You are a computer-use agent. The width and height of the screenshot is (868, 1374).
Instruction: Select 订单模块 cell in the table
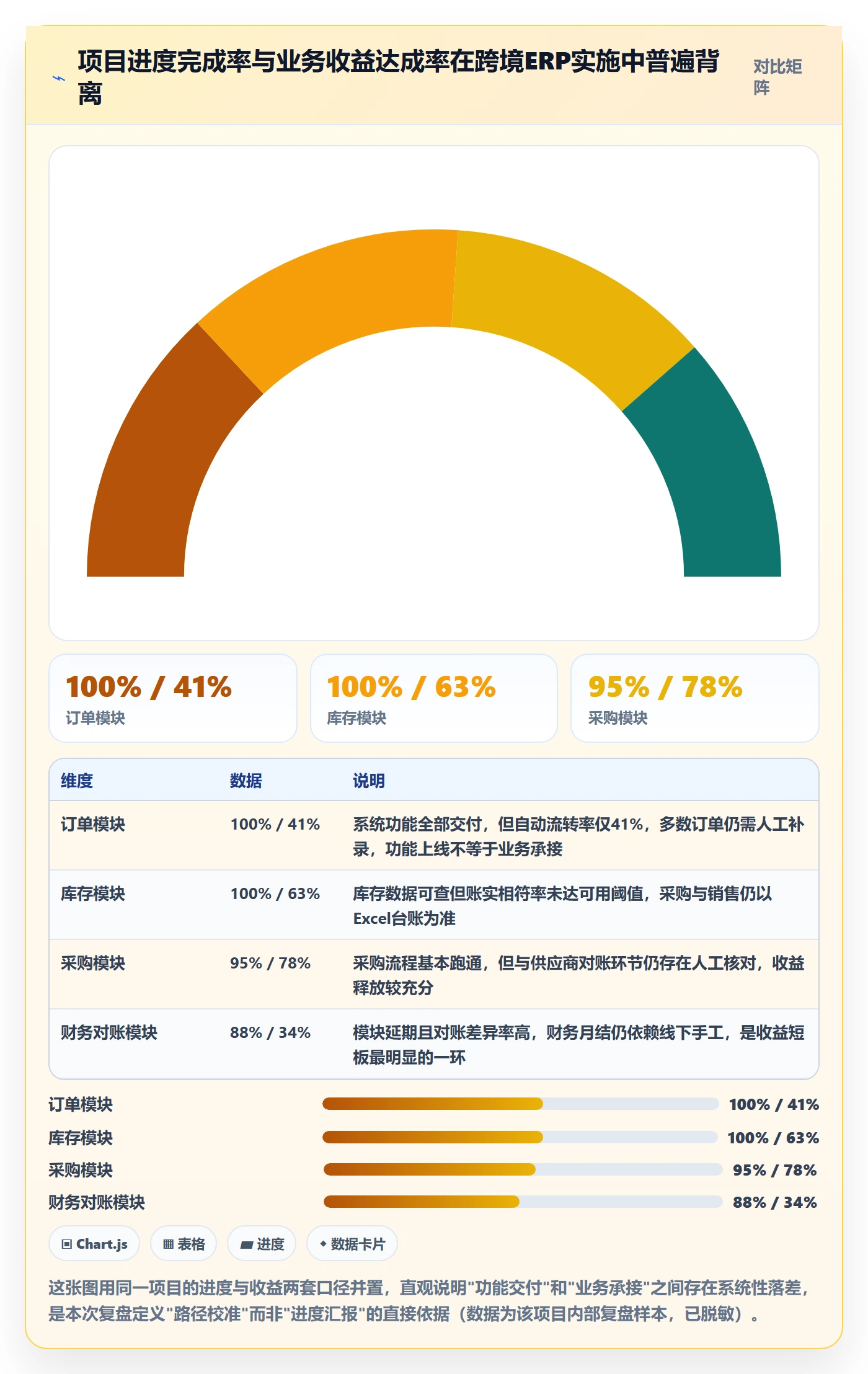click(x=93, y=824)
